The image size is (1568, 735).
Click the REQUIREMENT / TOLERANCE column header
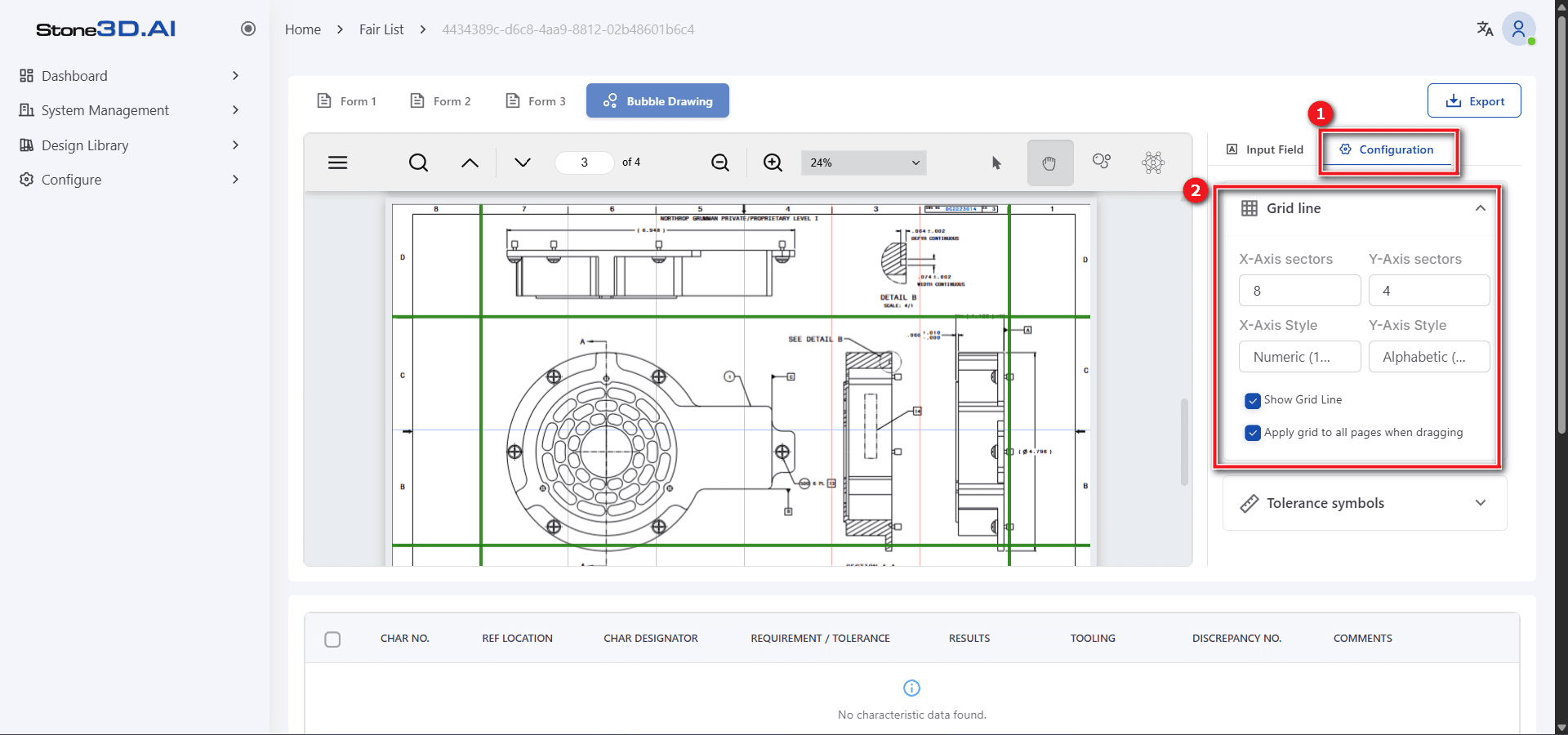820,639
